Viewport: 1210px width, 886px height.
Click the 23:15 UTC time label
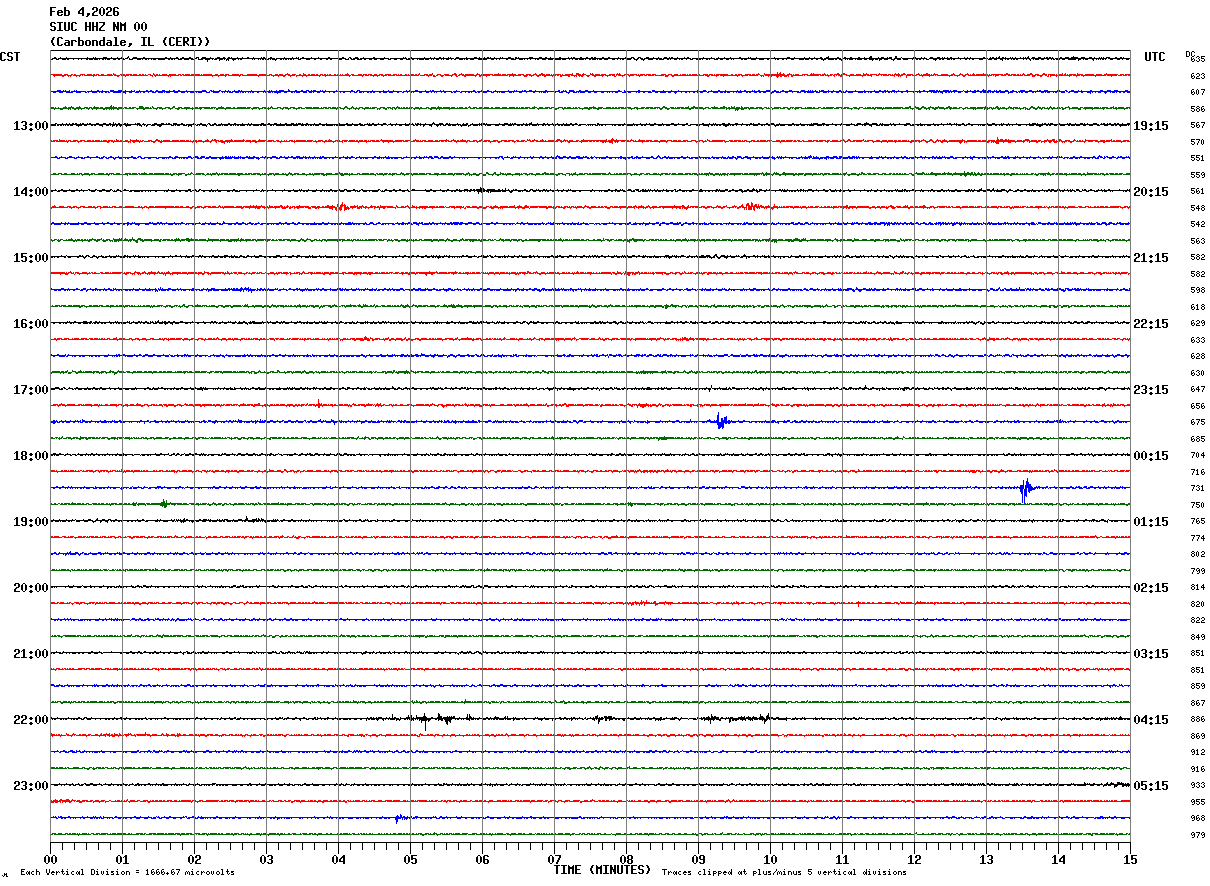click(1151, 389)
